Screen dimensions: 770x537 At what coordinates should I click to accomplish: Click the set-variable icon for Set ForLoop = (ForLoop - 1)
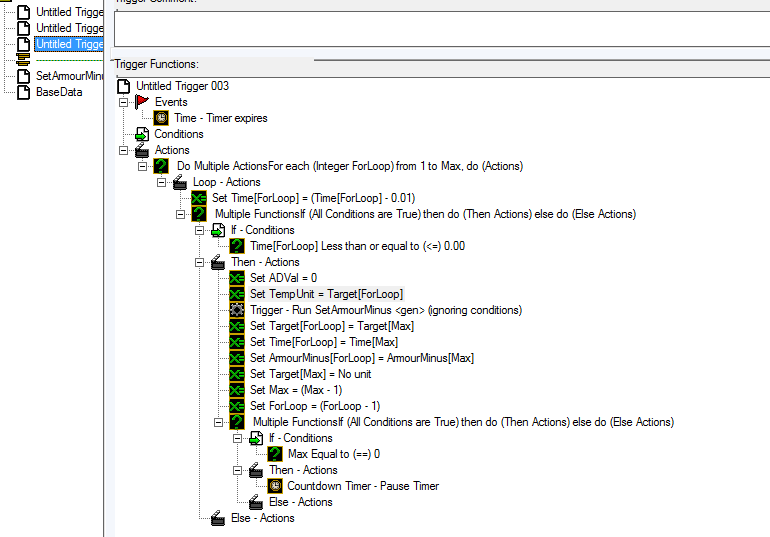pos(237,406)
